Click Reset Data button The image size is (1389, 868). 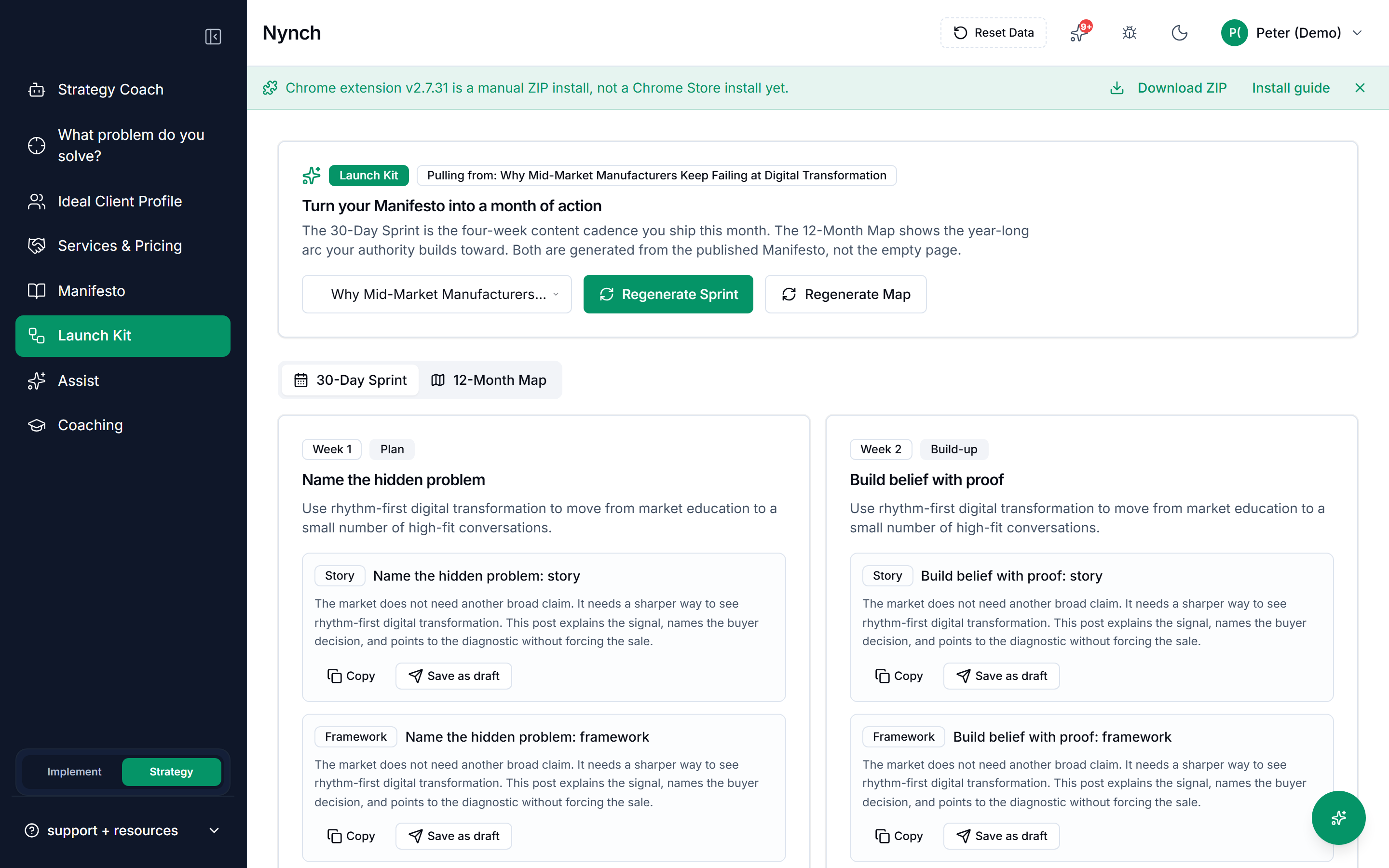(993, 33)
